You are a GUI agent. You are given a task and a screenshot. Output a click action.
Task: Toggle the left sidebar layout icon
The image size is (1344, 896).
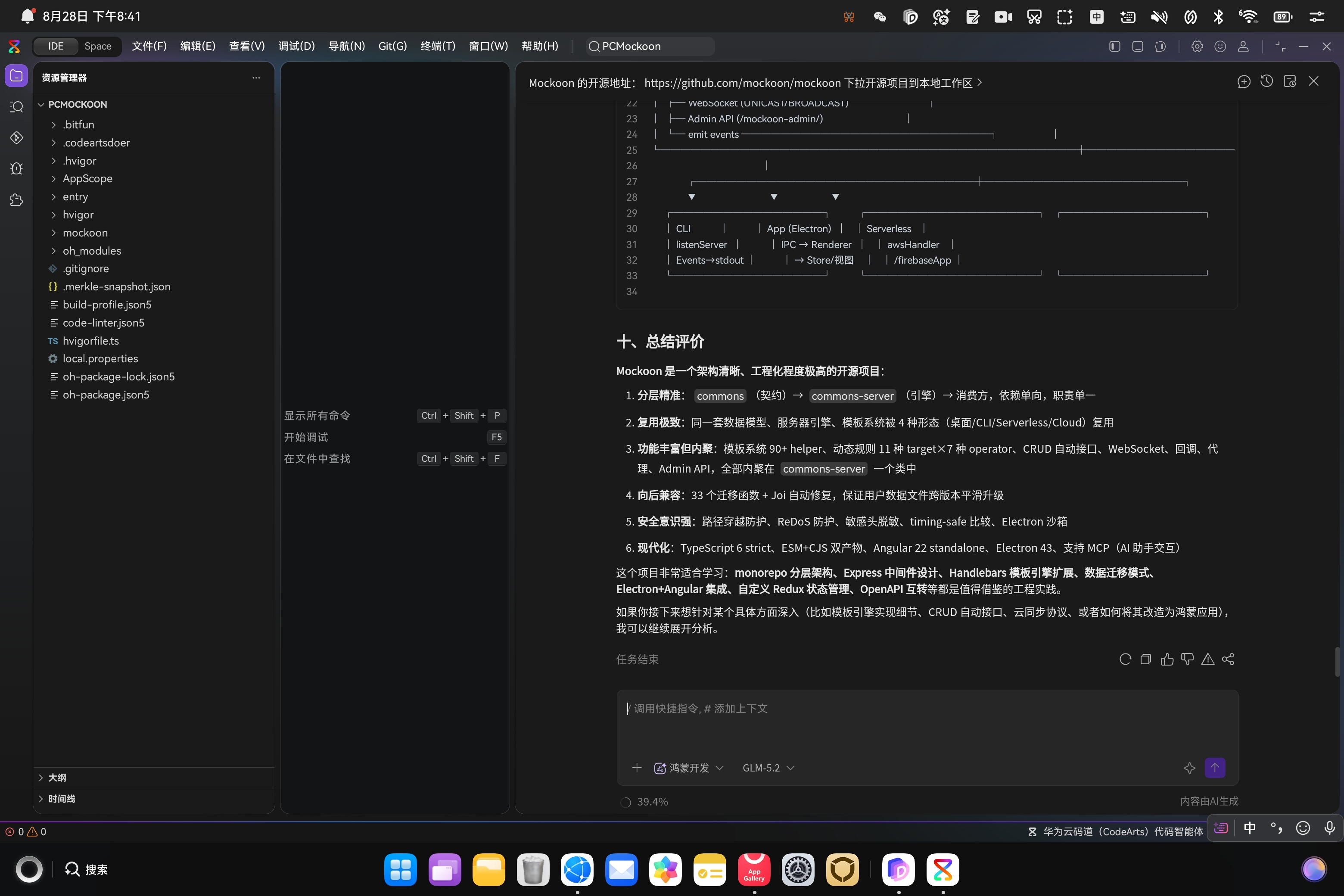(1114, 46)
